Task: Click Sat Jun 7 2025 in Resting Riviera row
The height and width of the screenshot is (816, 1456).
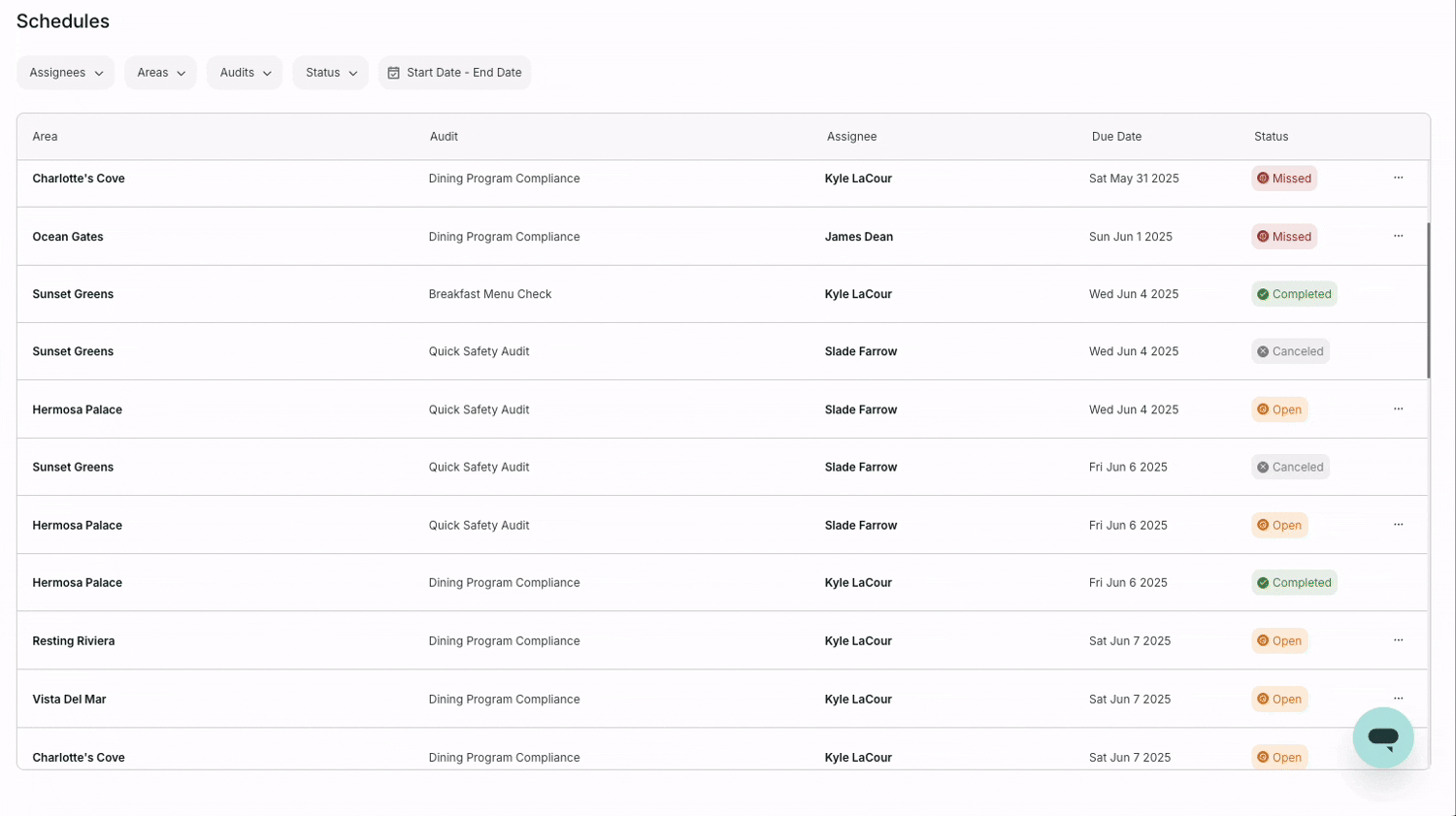Action: click(1130, 641)
